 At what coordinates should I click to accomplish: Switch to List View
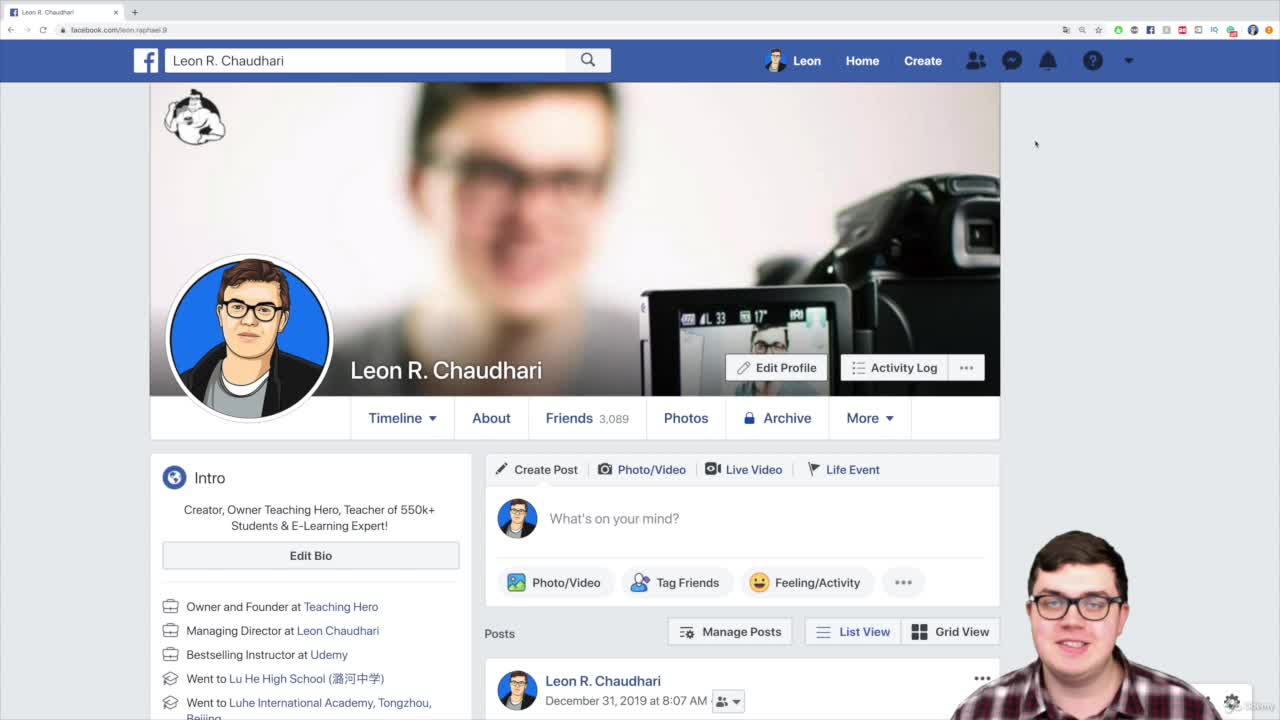[853, 632]
